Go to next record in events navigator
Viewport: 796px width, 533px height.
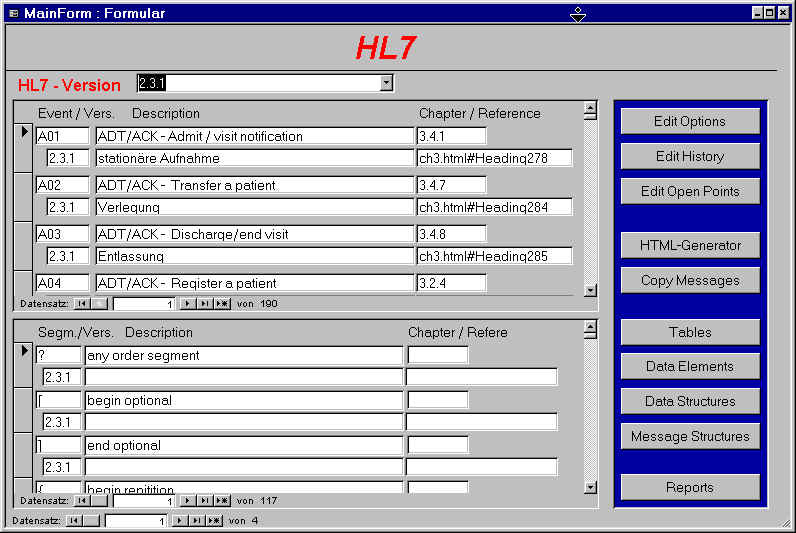tap(187, 303)
